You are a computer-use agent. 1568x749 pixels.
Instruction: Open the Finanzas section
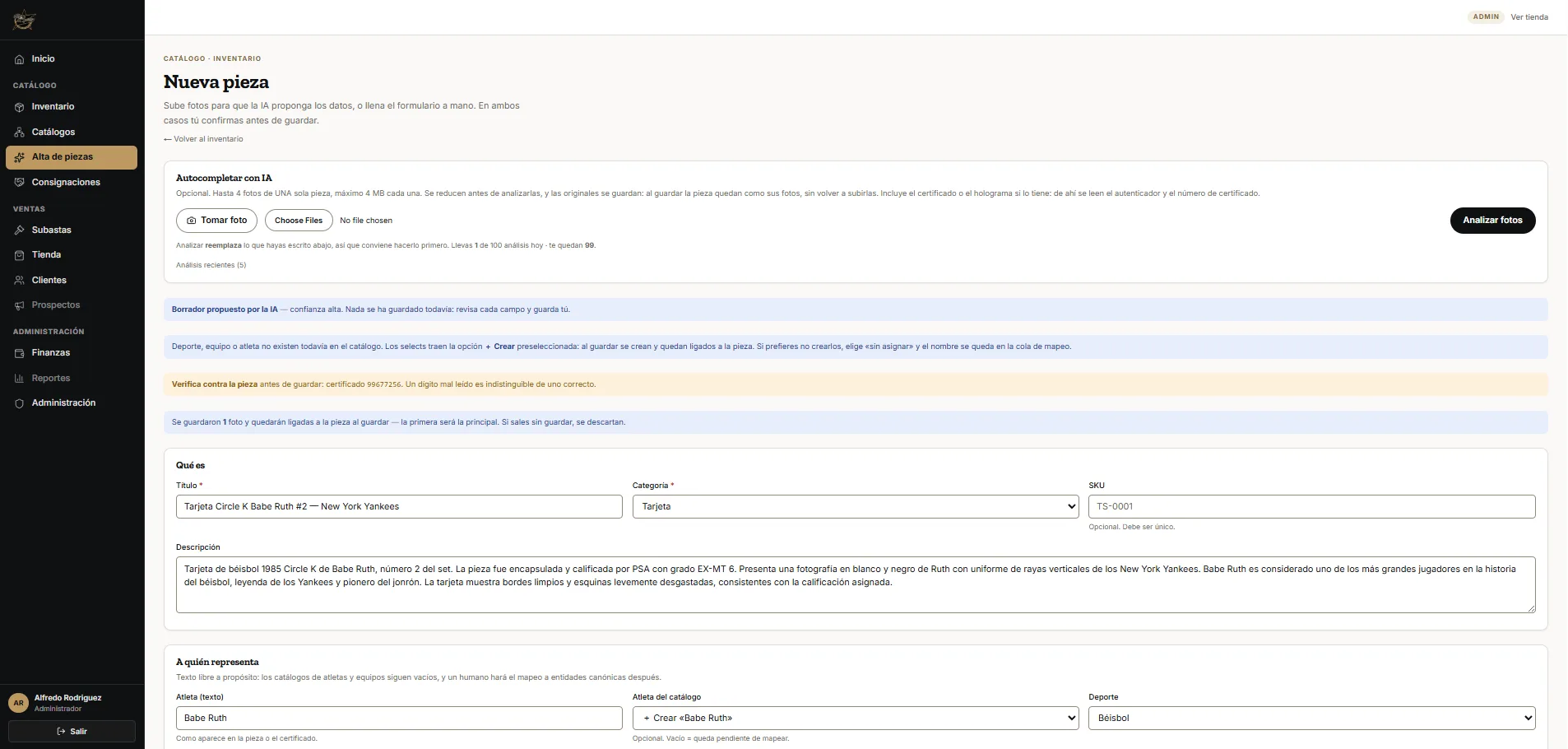72,353
